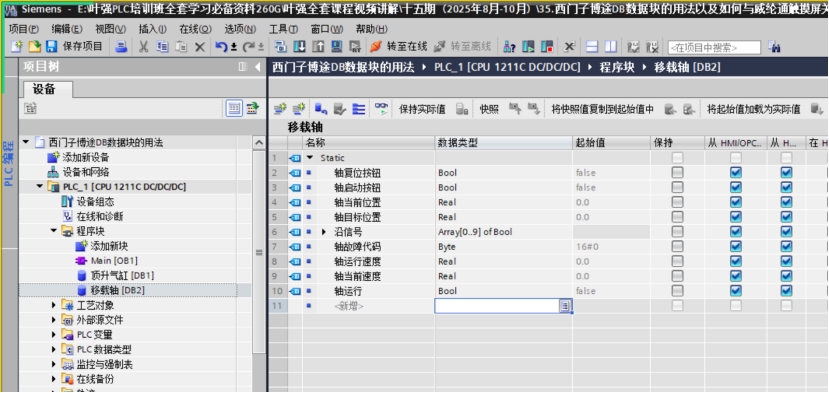Collapse the PLC_1 tree node
The width and height of the screenshot is (829, 393).
coord(40,187)
